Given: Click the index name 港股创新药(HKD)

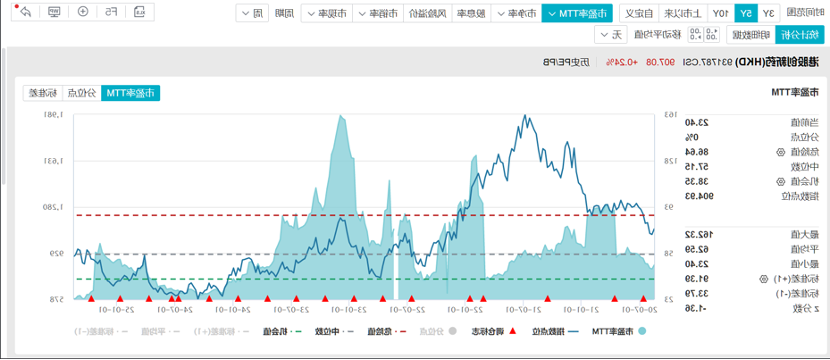Looking at the screenshot, I should point(777,62).
